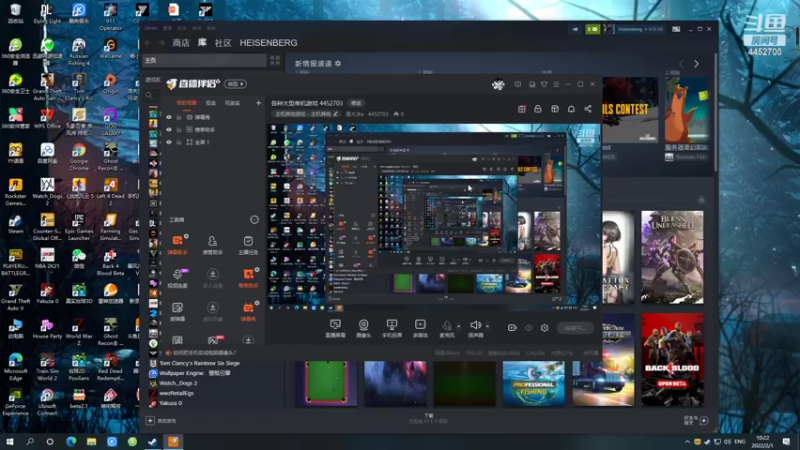Add a new scene with the plus icon
The image size is (800, 450).
[x=258, y=103]
